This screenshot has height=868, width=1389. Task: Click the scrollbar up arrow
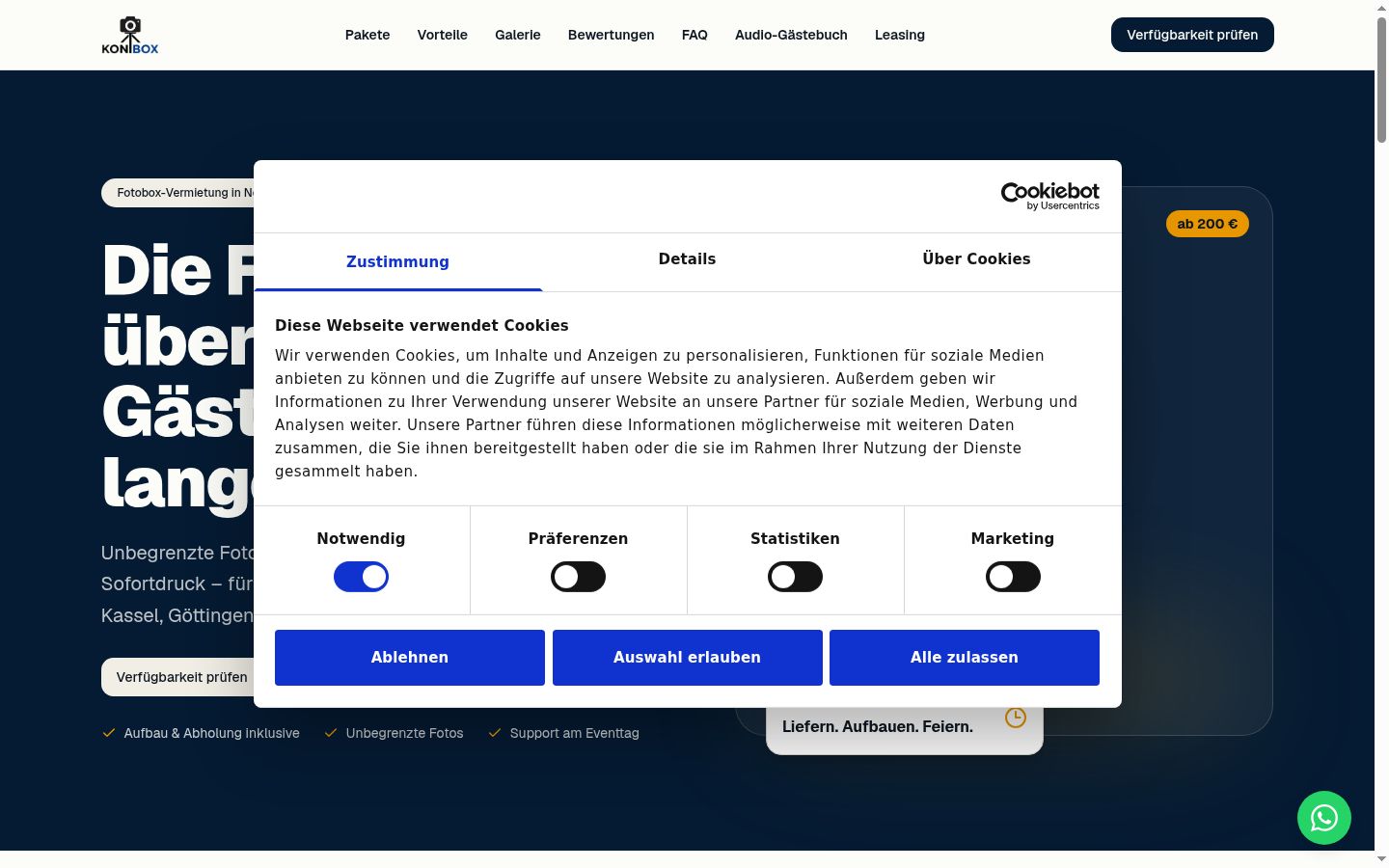[x=1381, y=8]
